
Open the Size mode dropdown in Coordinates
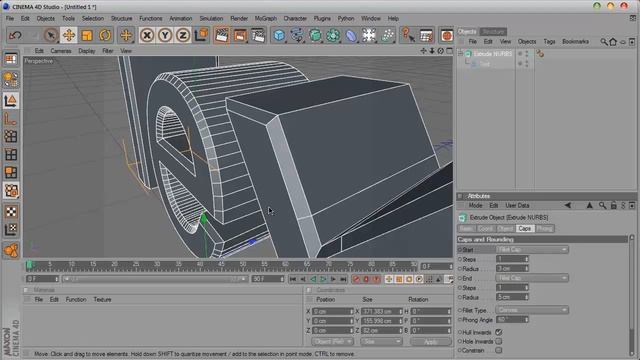coord(381,342)
